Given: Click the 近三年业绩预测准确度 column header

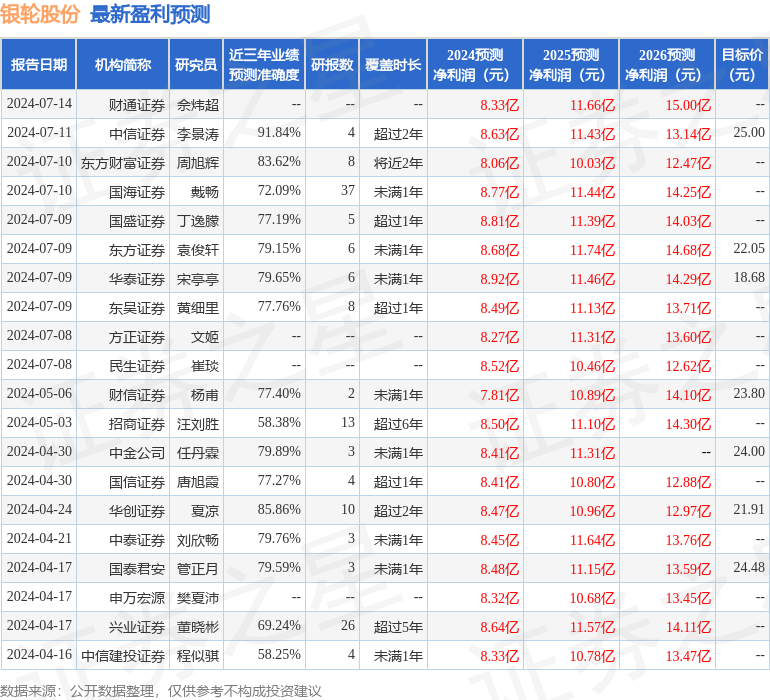Looking at the screenshot, I should tap(264, 64).
